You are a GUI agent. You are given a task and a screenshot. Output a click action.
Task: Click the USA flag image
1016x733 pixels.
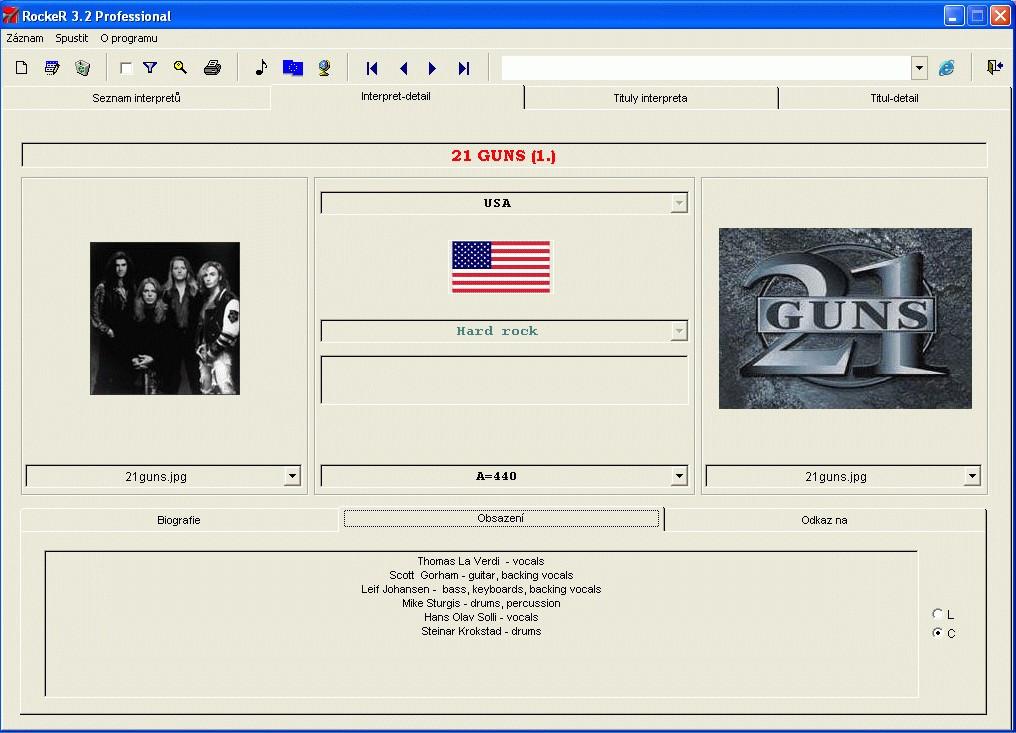pyautogui.click(x=501, y=267)
